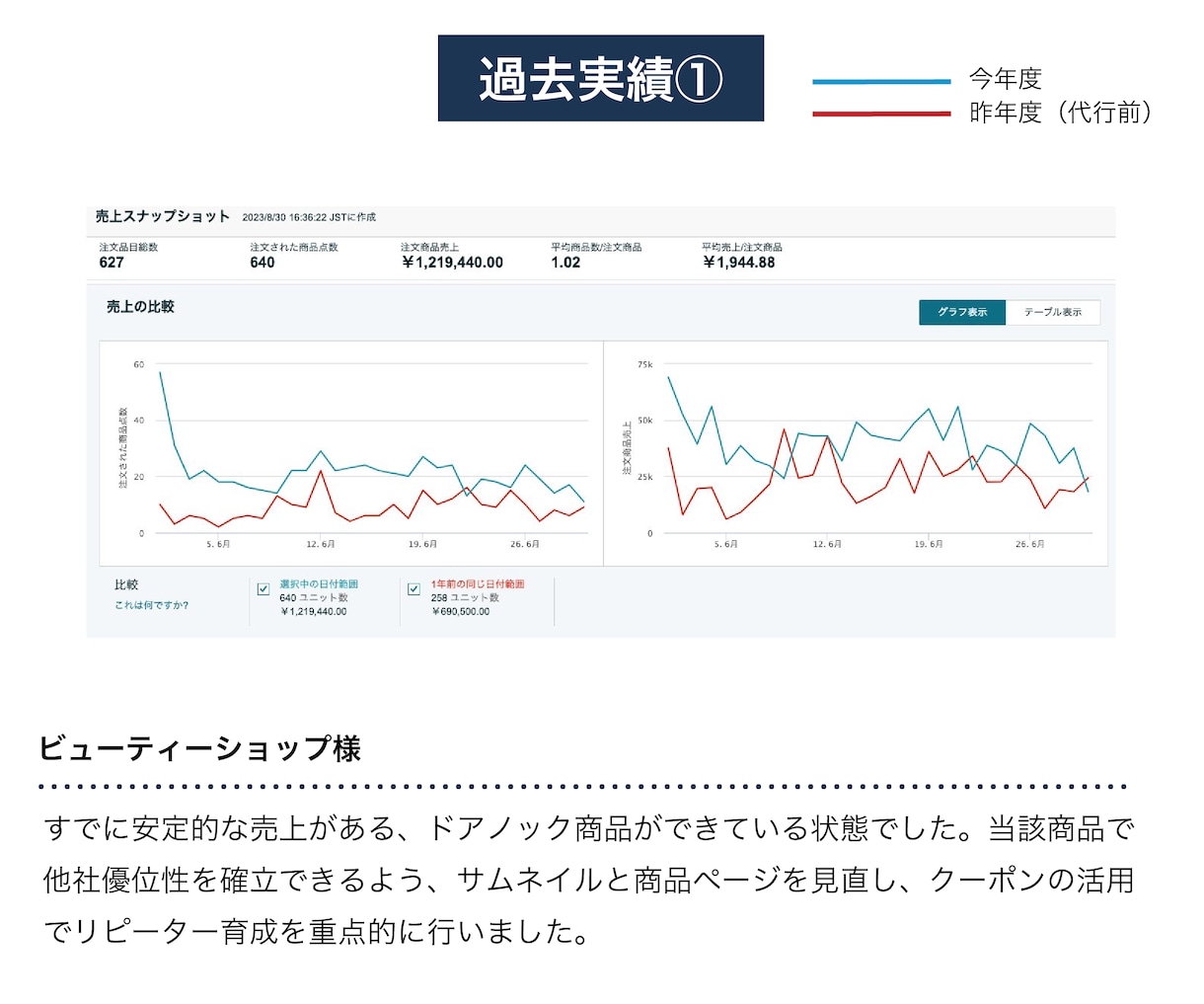Click the 258 ユニット数 text
This screenshot has height=1004, width=1204.
465,597
